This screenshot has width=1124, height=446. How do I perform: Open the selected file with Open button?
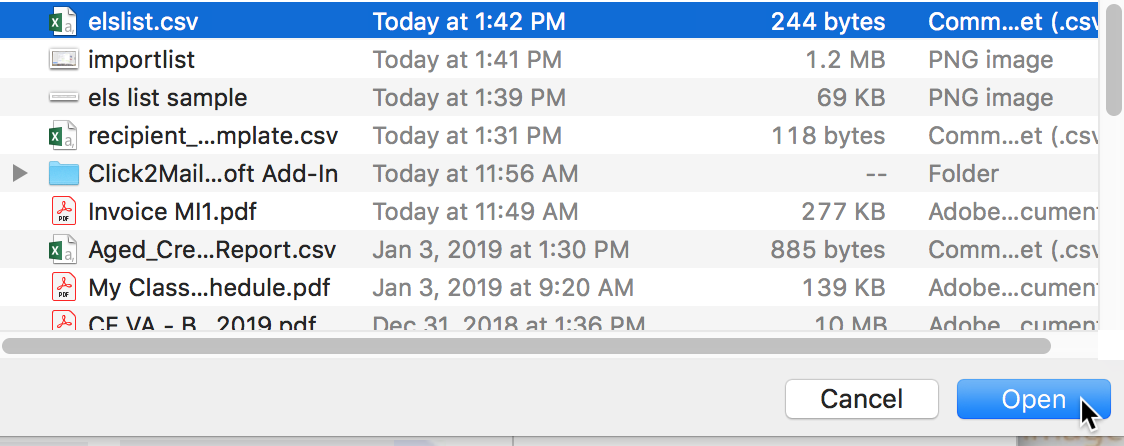1033,399
